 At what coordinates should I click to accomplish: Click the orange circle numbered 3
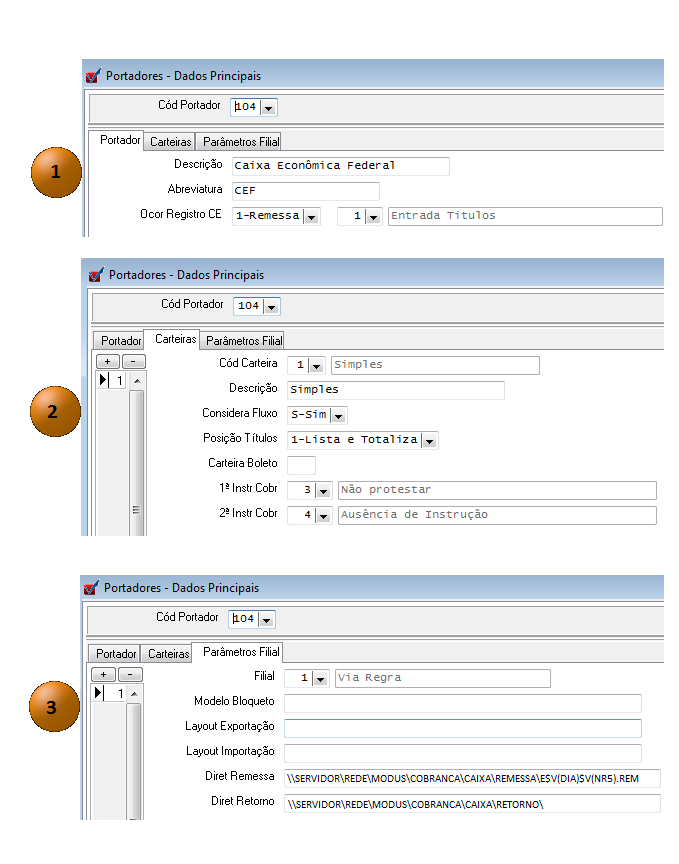(x=55, y=706)
